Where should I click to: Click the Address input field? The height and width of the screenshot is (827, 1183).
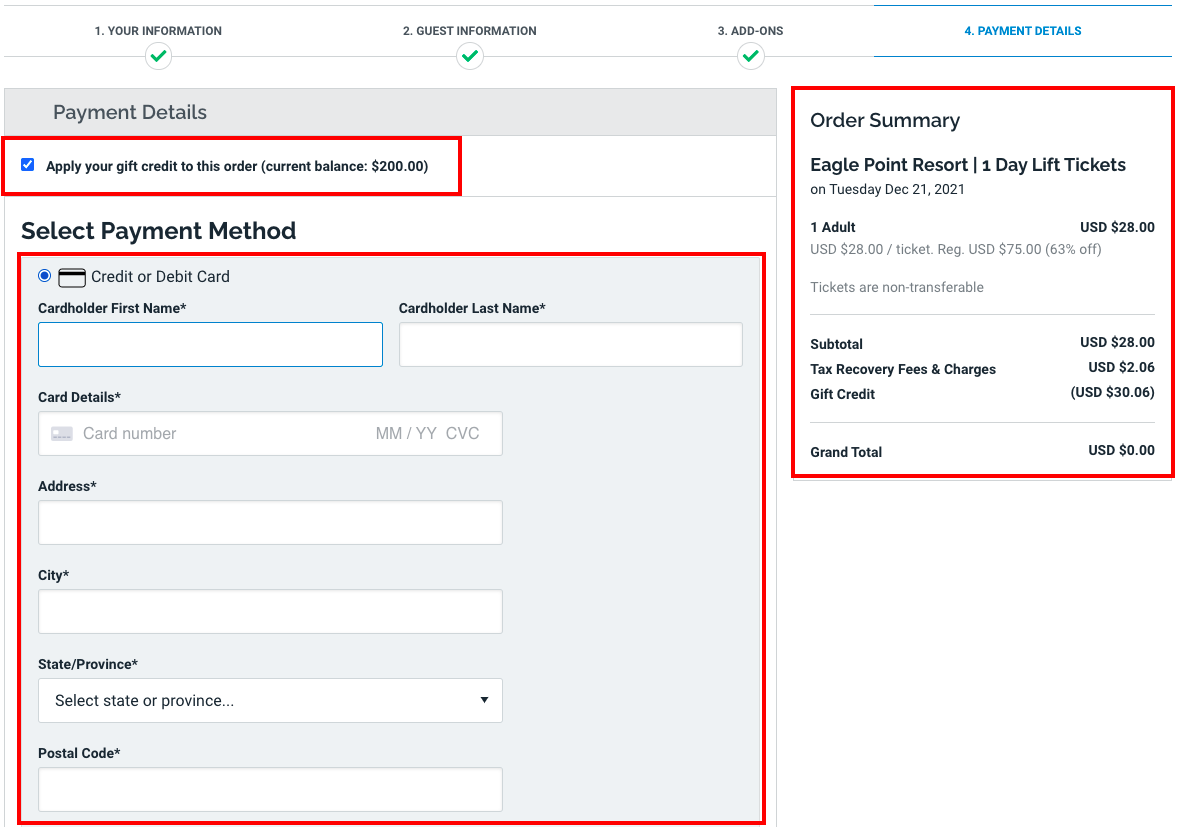pos(270,522)
